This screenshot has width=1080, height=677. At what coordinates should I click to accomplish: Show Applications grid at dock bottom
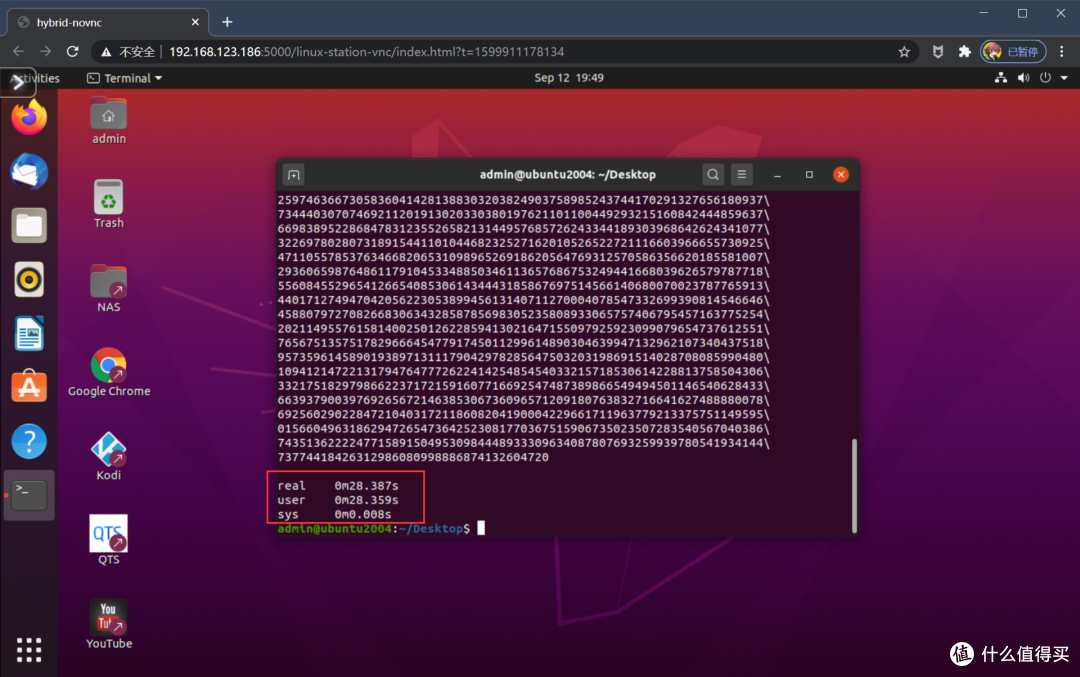[29, 649]
